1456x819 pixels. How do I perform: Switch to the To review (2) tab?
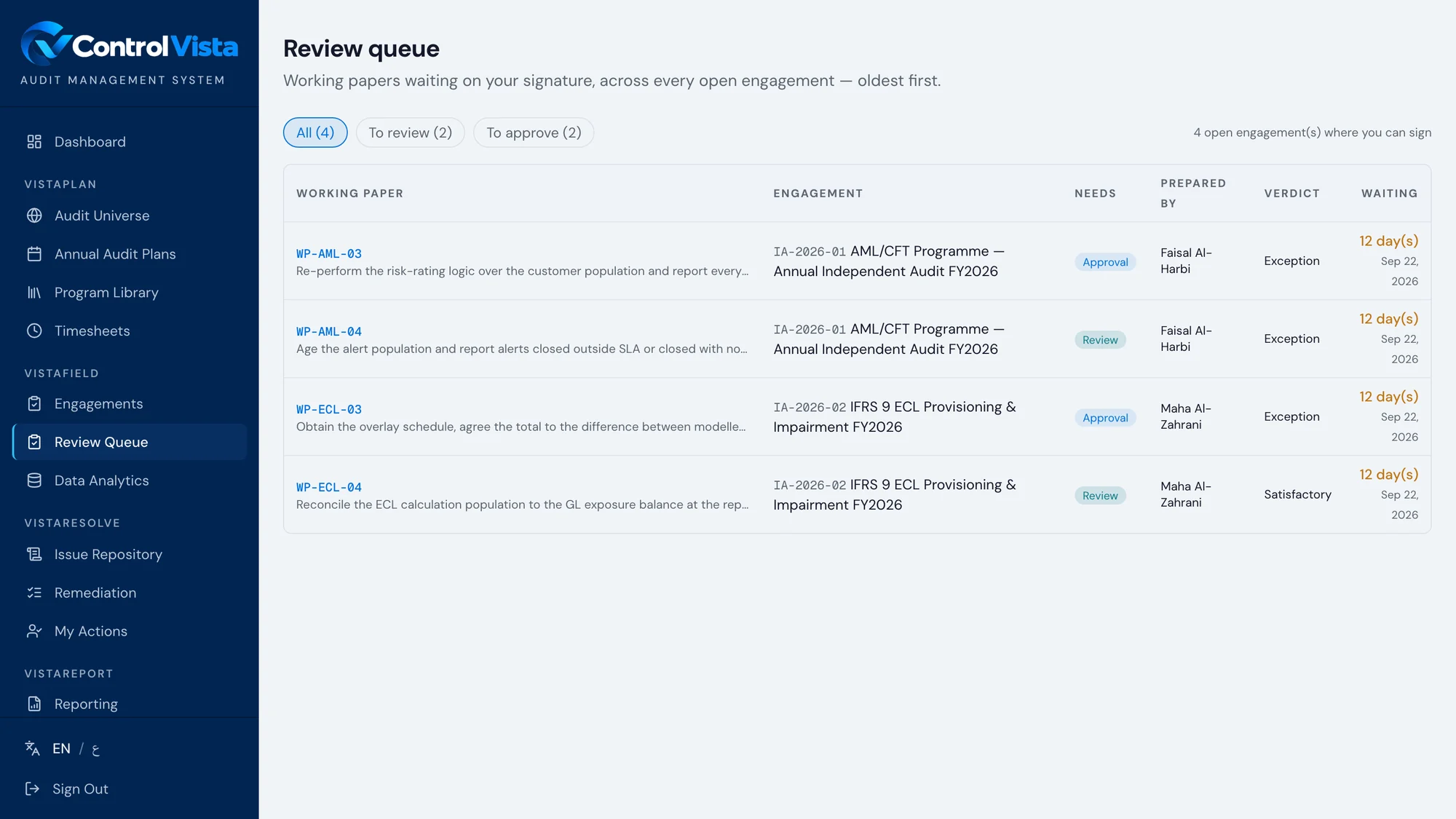click(x=411, y=132)
